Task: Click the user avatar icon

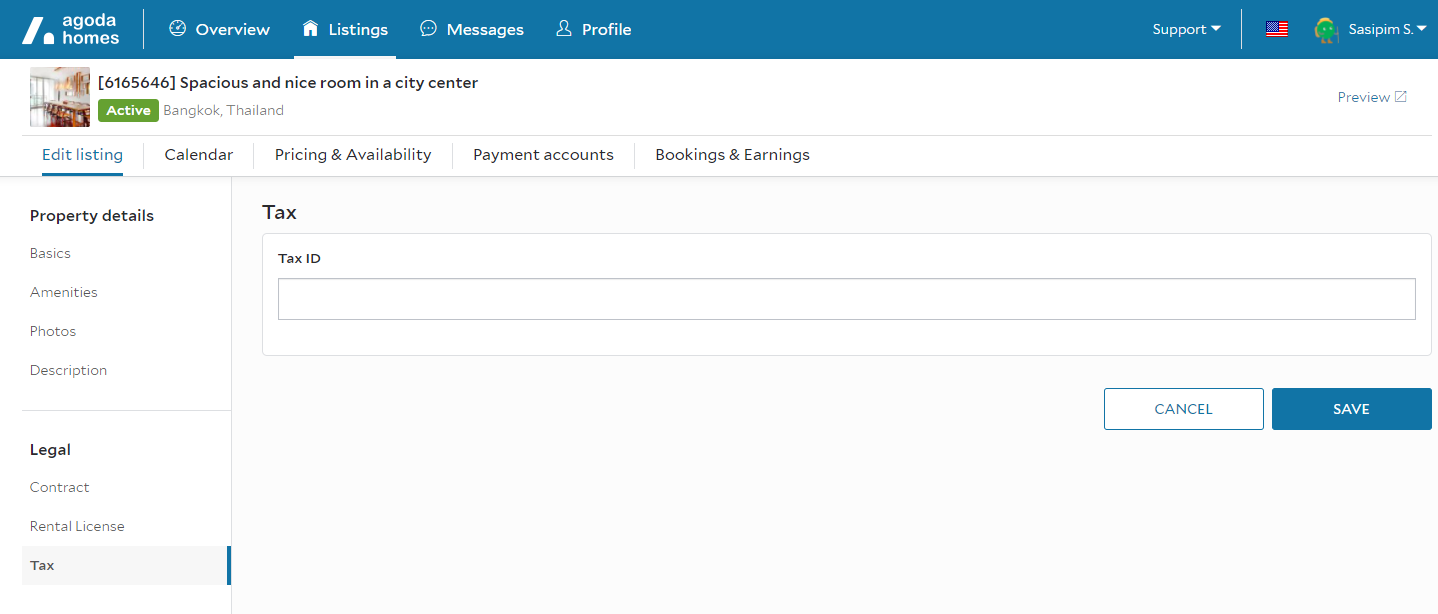Action: click(x=1327, y=30)
